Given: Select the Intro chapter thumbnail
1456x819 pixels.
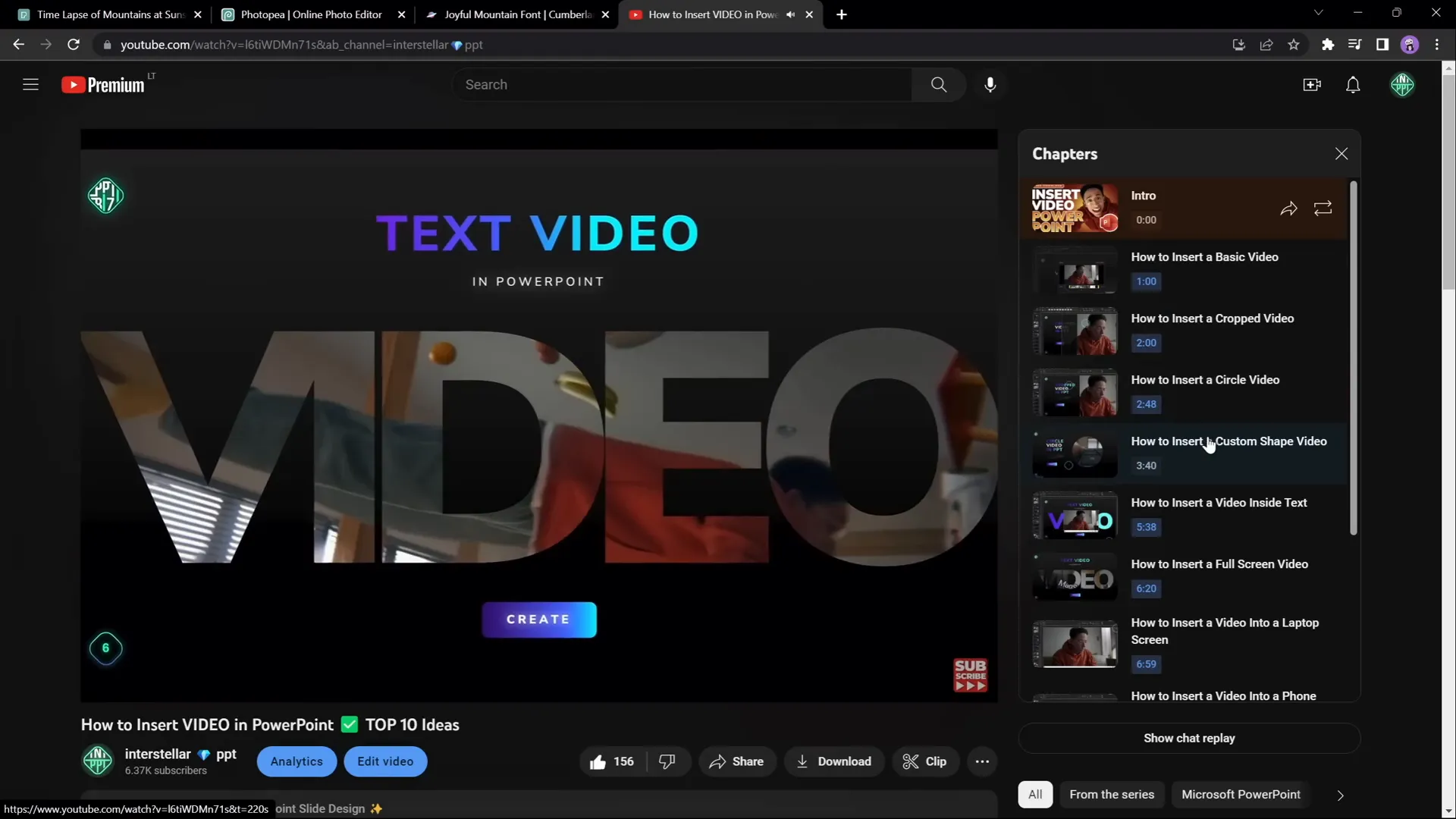Looking at the screenshot, I should tap(1074, 208).
